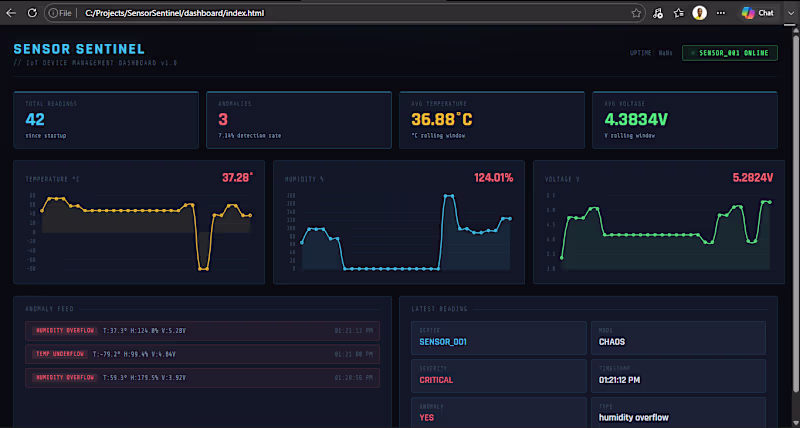Click the Severity CRITICAL value
Screen dimensions: 800x428
point(436,380)
